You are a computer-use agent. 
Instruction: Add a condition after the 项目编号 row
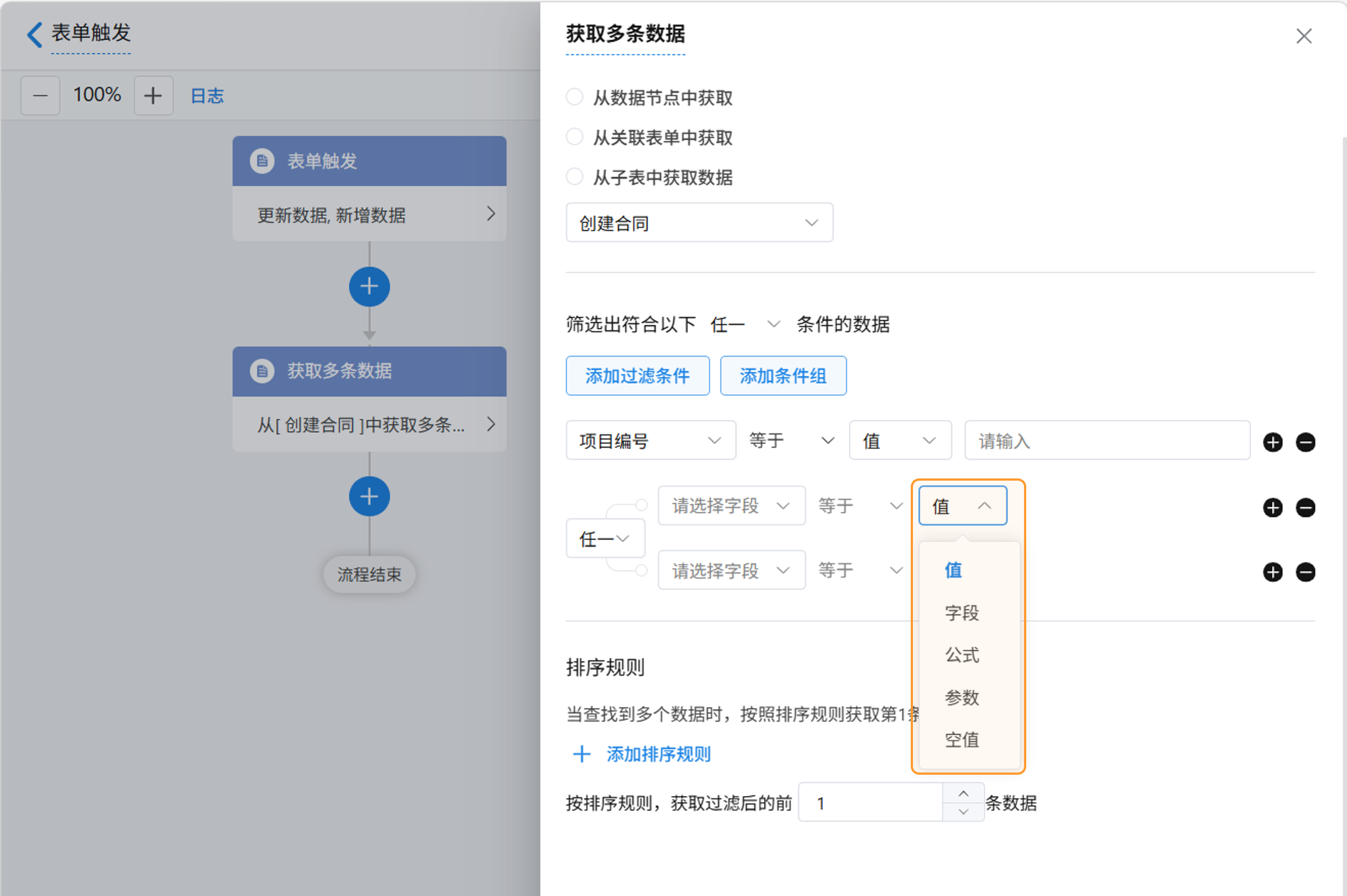click(1273, 442)
